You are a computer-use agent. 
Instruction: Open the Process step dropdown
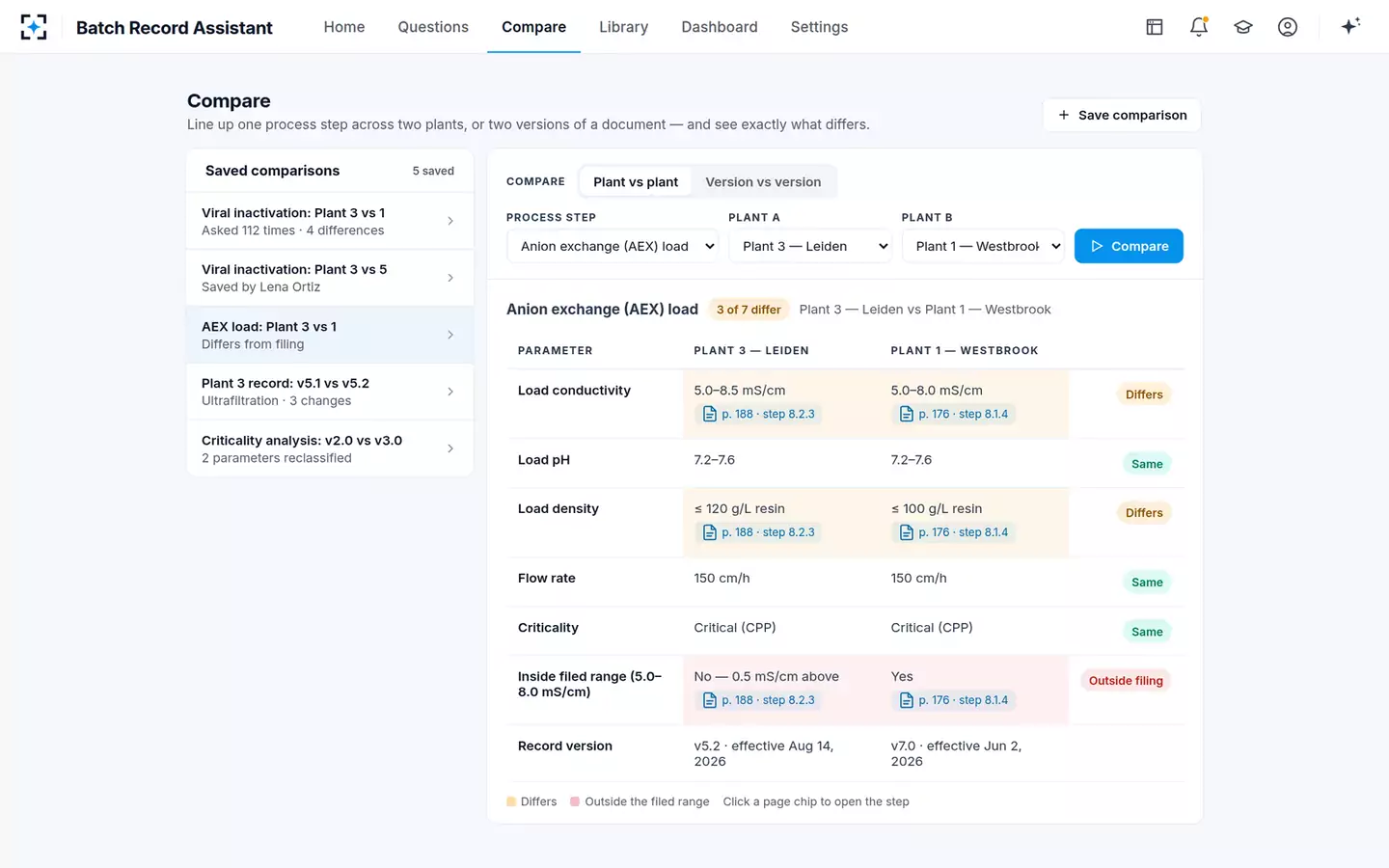click(613, 246)
